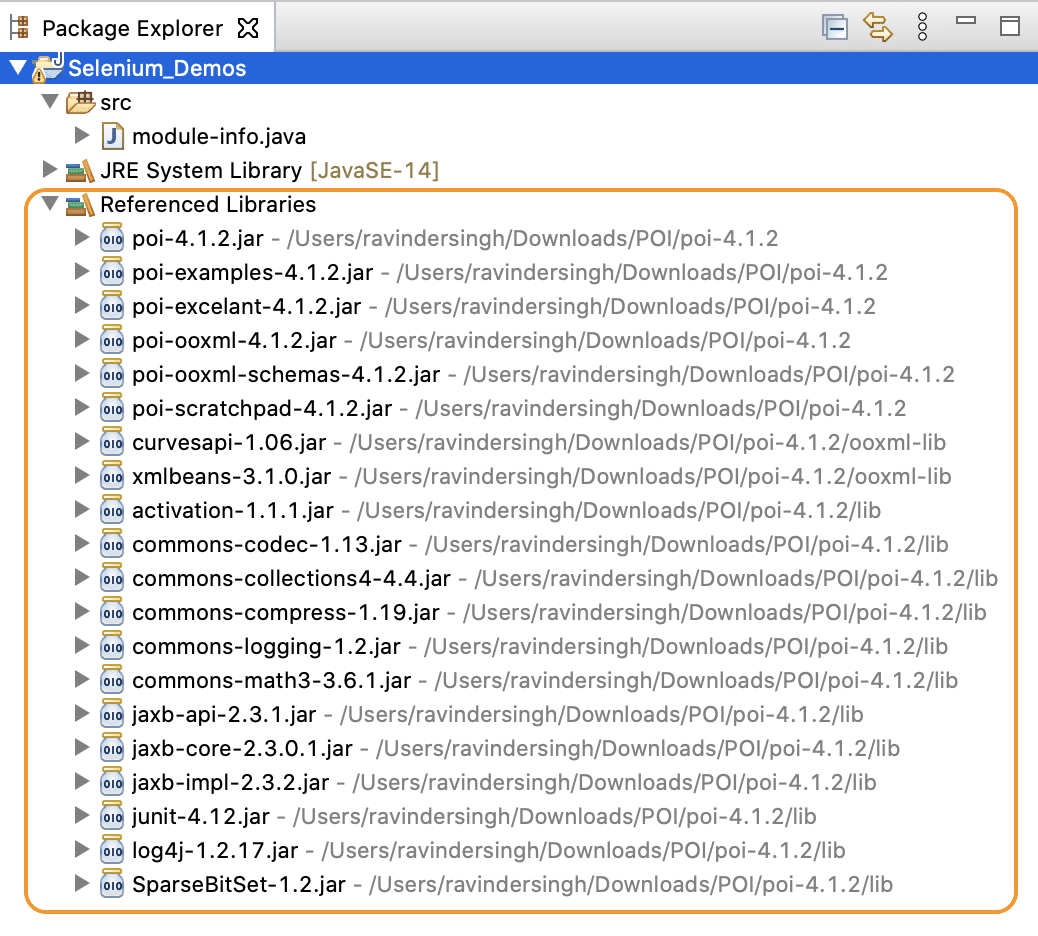The height and width of the screenshot is (936, 1038).
Task: Close the Package Explorer view
Action: point(247,27)
